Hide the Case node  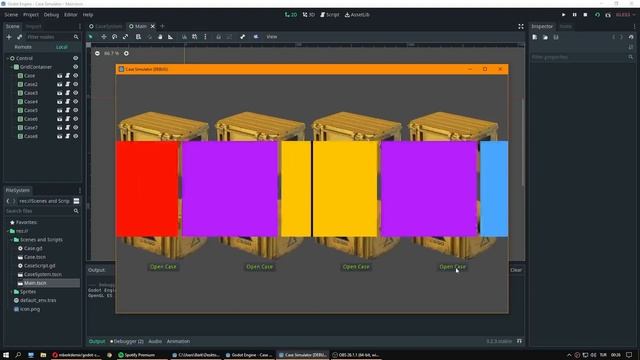tap(76, 76)
